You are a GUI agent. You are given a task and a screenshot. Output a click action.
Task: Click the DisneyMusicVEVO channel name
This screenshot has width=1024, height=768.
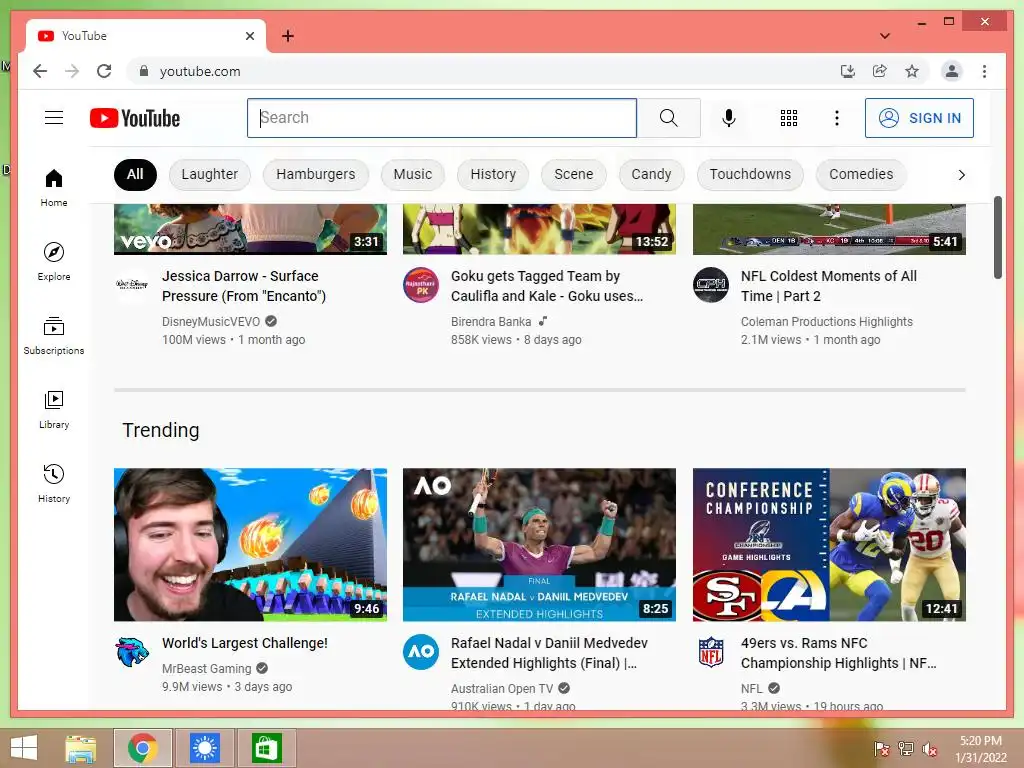click(210, 321)
